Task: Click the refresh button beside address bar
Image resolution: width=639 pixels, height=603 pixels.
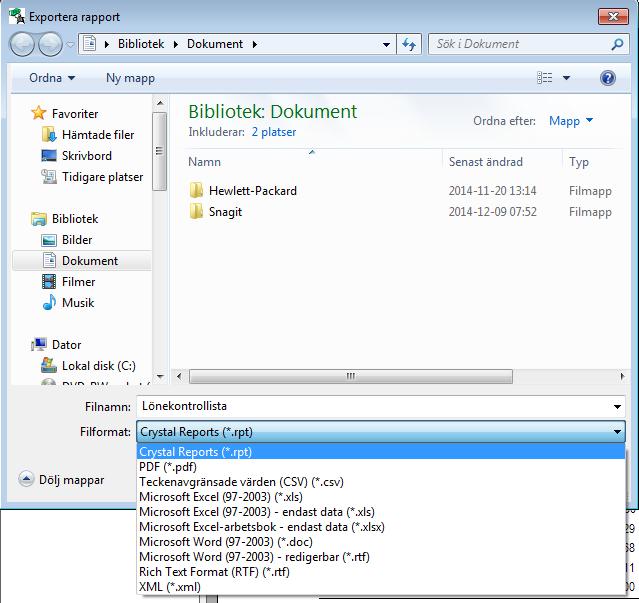Action: 409,44
